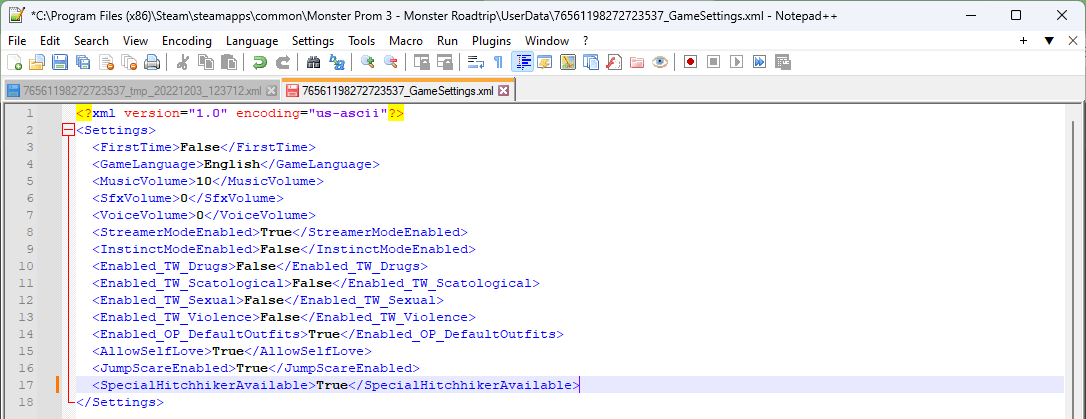Click the Zoom In magnifier icon
This screenshot has width=1086, height=419.
click(x=368, y=63)
